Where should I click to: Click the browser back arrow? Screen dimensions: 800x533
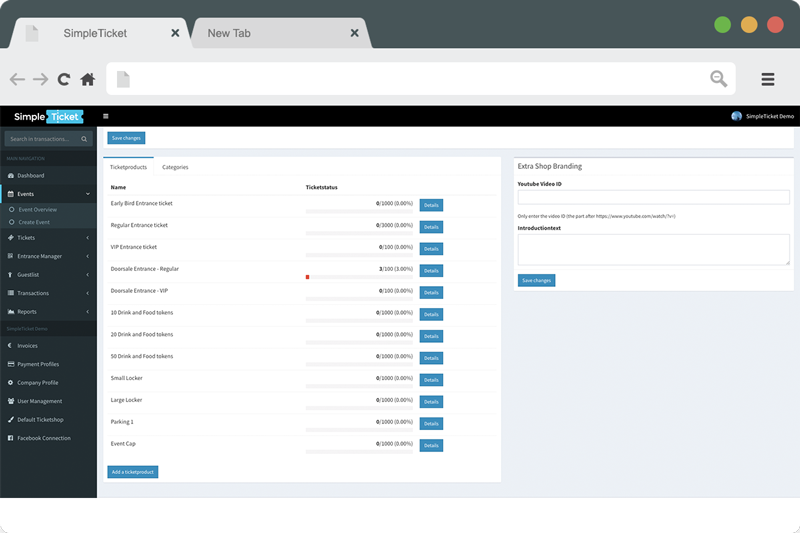pyautogui.click(x=17, y=79)
